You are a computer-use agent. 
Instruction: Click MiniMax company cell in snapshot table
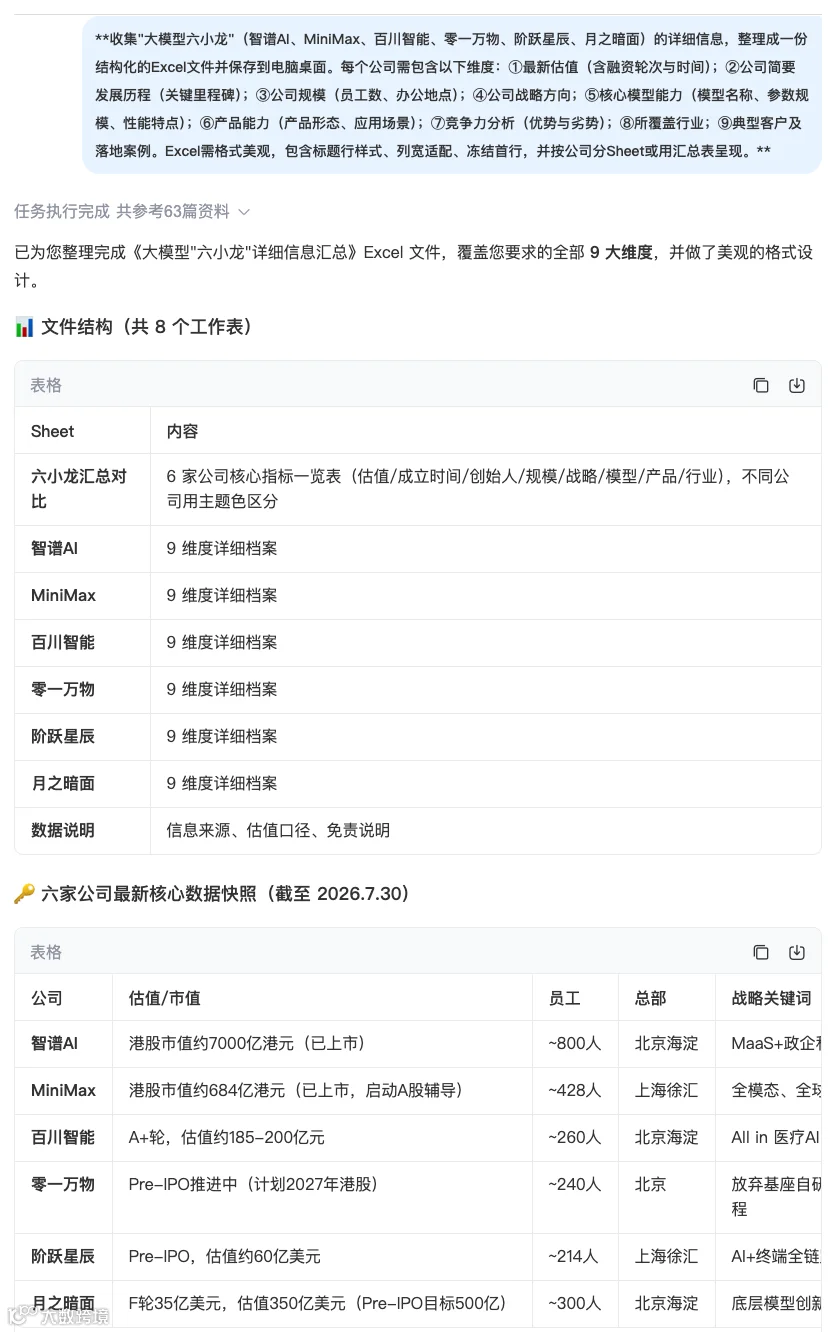(63, 1091)
